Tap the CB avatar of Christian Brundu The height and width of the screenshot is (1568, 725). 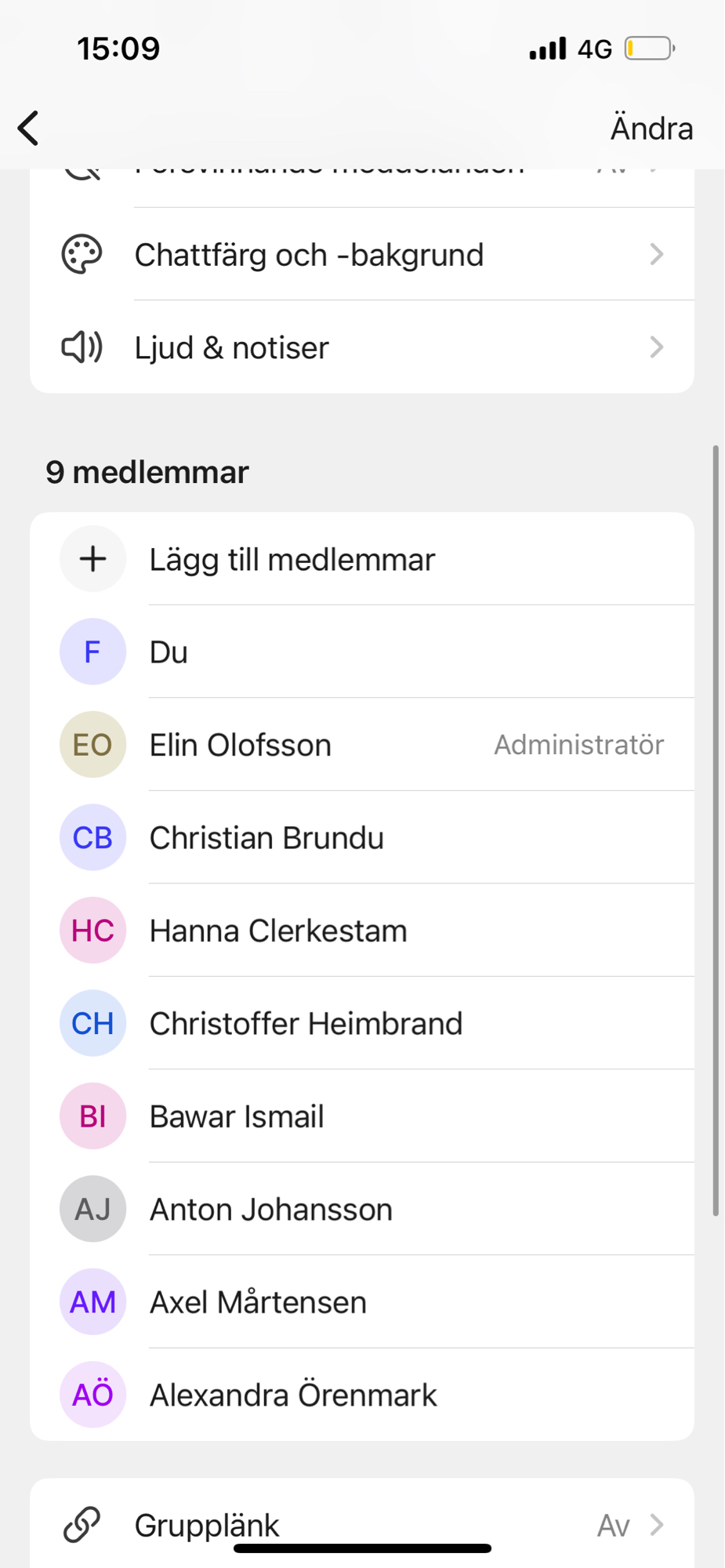pos(92,838)
